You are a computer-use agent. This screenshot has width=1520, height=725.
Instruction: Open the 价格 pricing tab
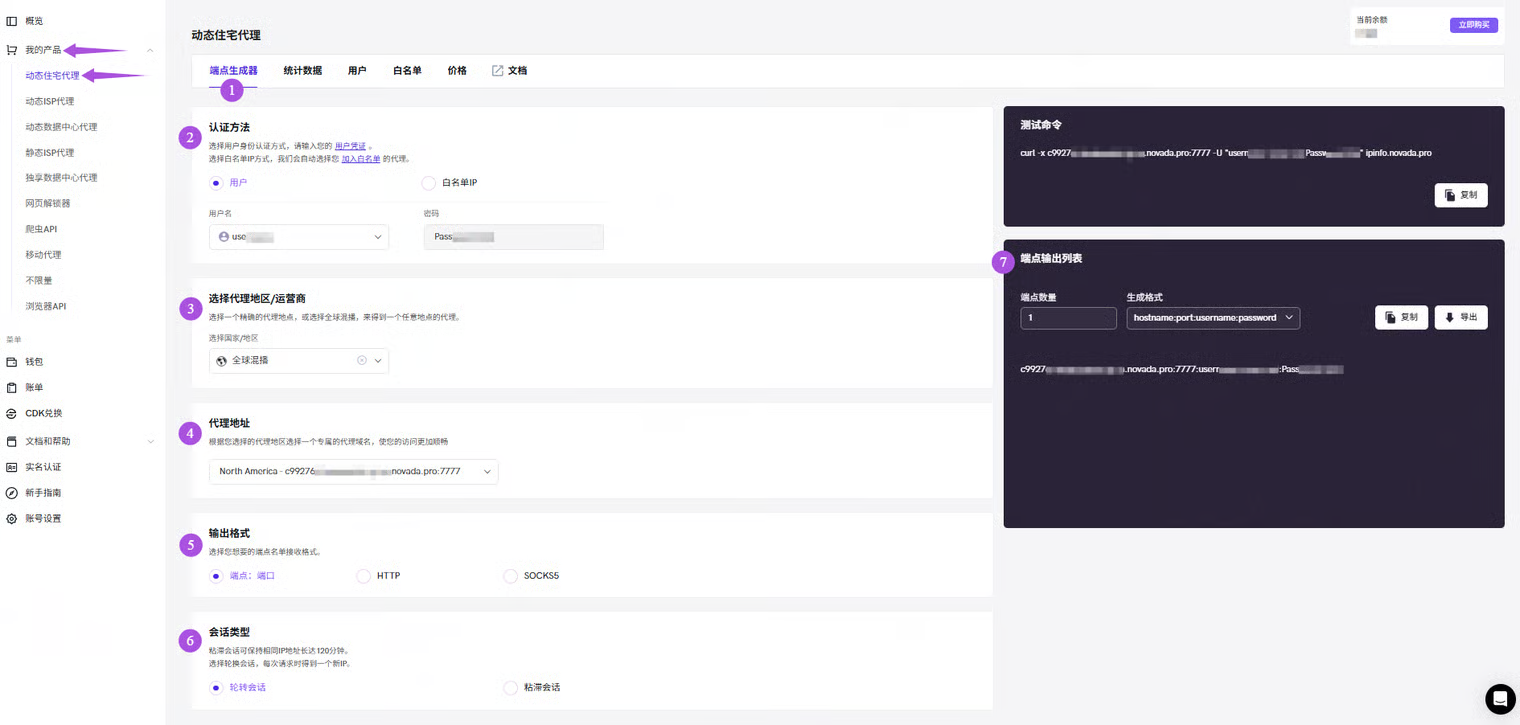[457, 71]
